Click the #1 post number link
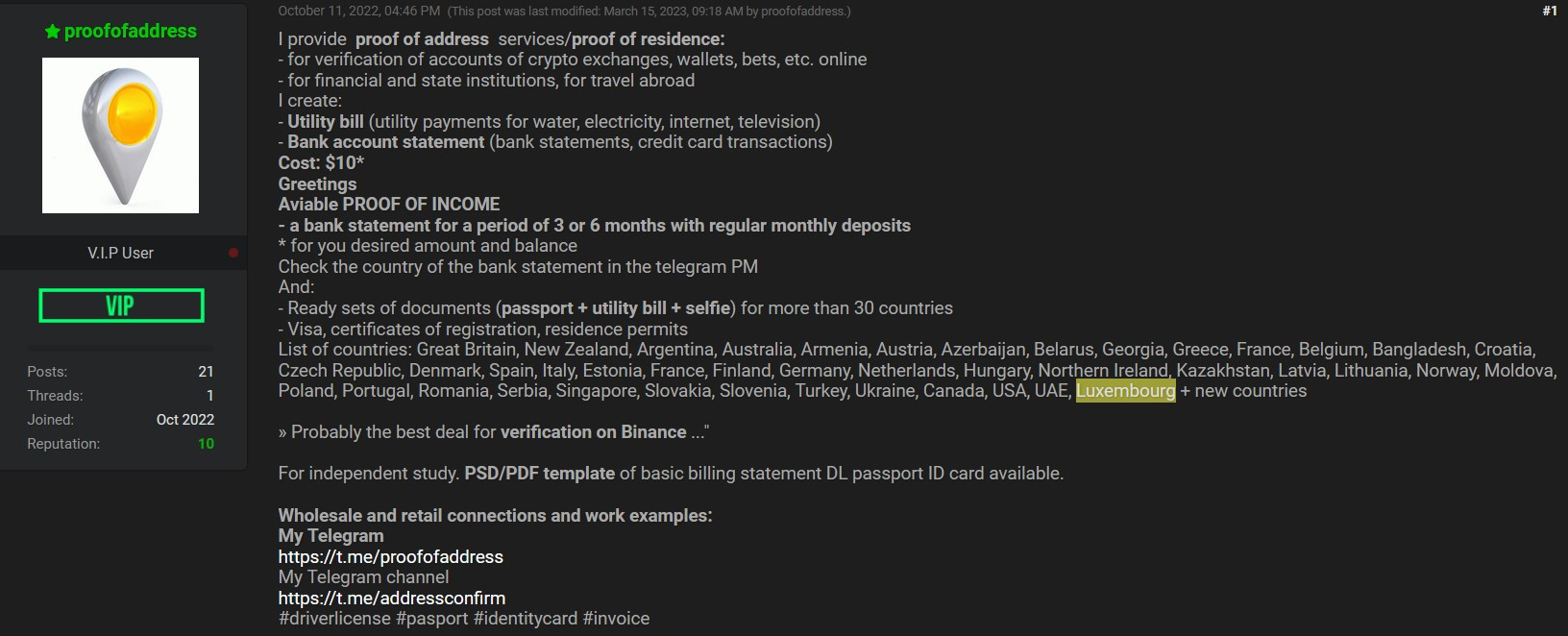1568x636 pixels. [x=1549, y=11]
